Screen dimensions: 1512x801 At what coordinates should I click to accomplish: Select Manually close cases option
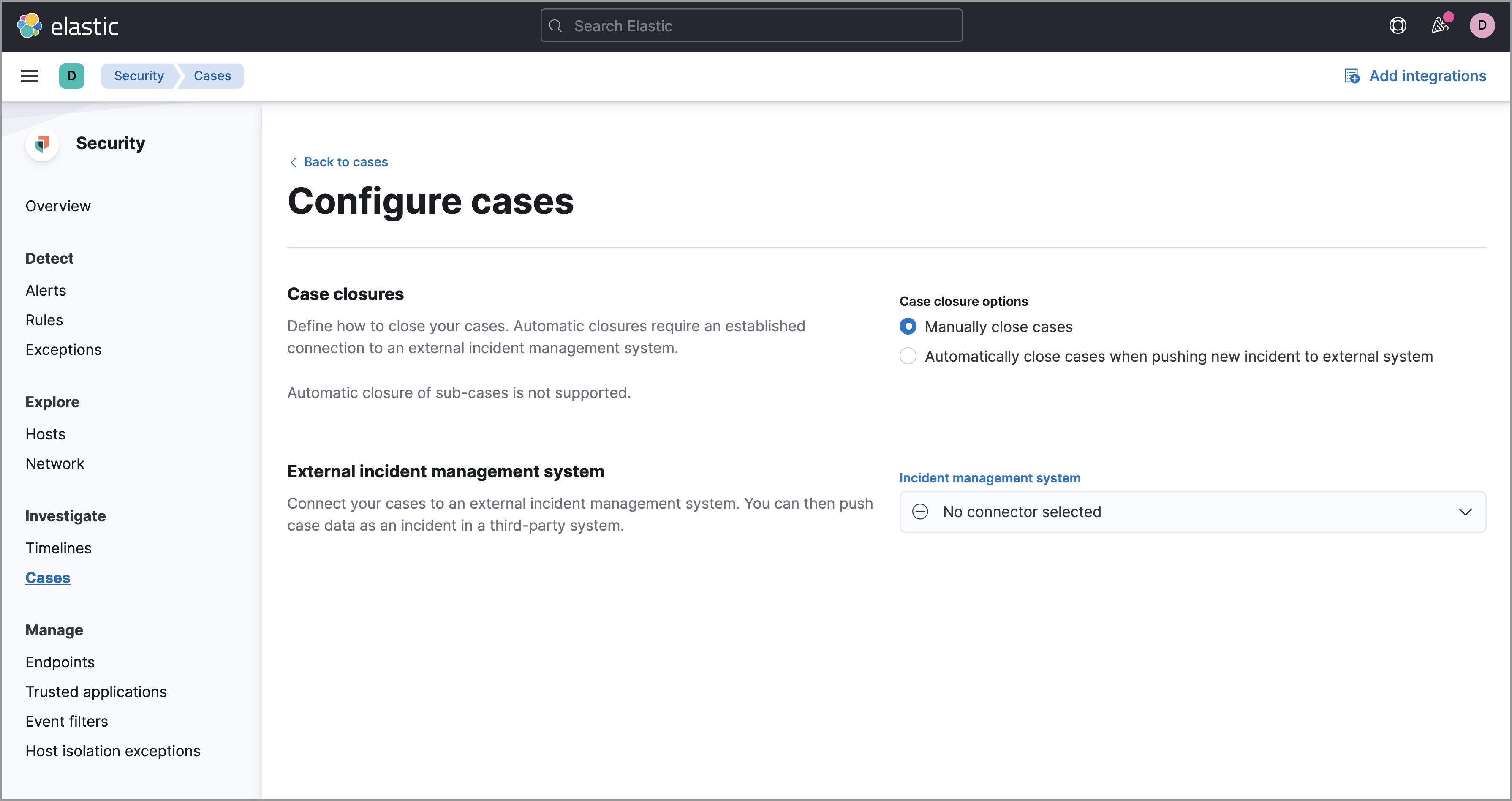(908, 327)
